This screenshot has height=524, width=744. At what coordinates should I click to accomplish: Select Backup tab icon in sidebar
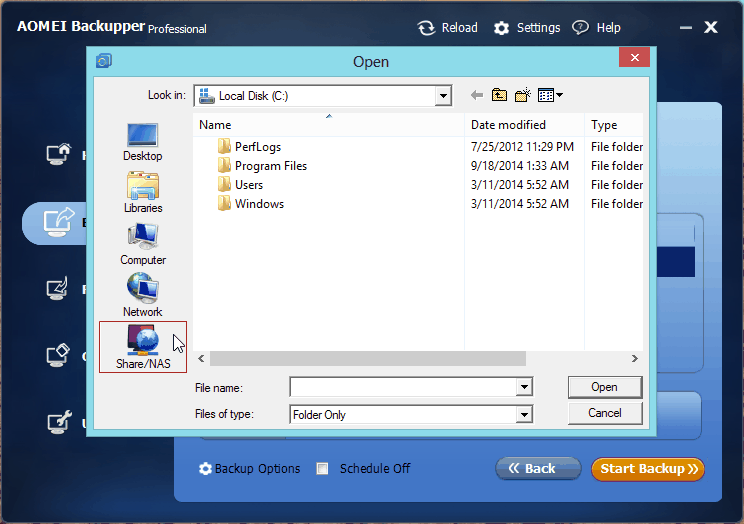59,222
